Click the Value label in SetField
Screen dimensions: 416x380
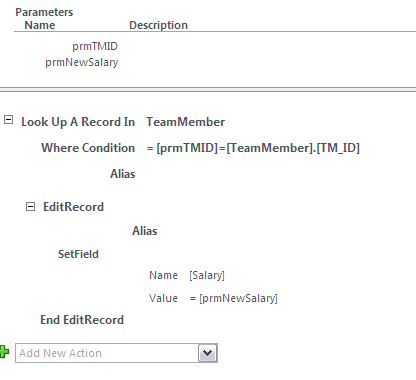[x=163, y=298]
